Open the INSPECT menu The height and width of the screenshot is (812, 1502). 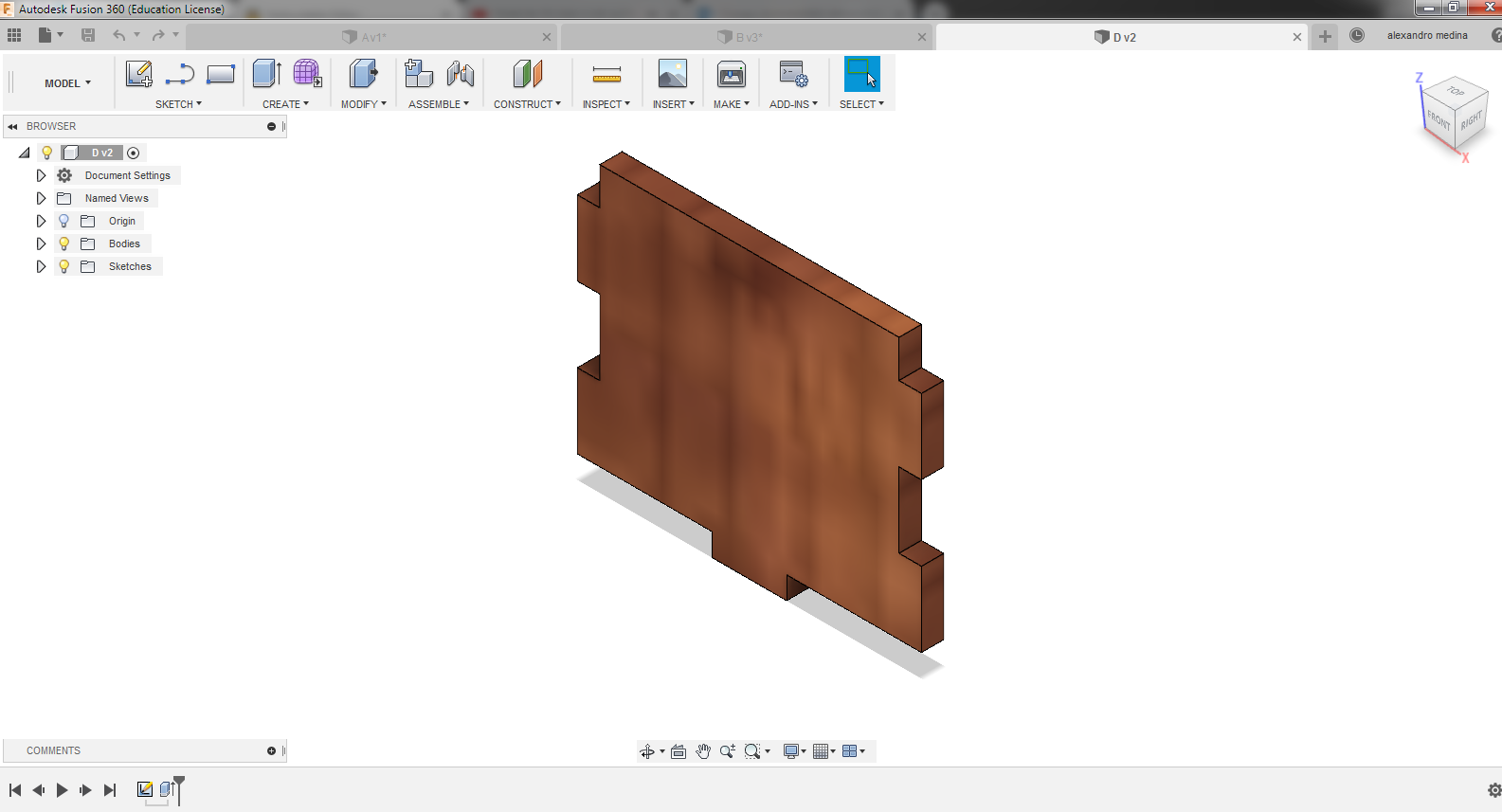(x=606, y=104)
